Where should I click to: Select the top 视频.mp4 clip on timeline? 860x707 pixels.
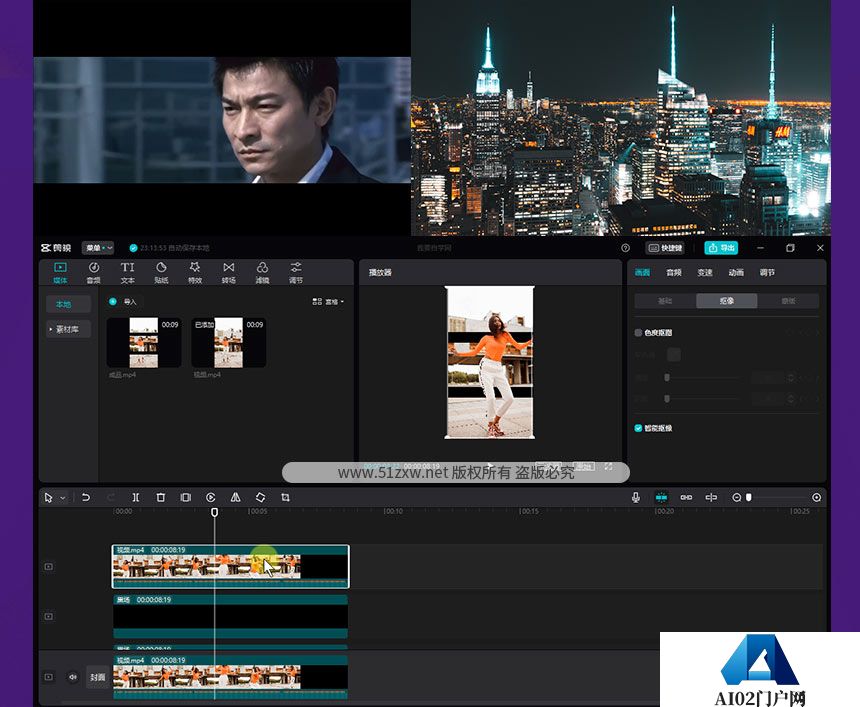(230, 566)
